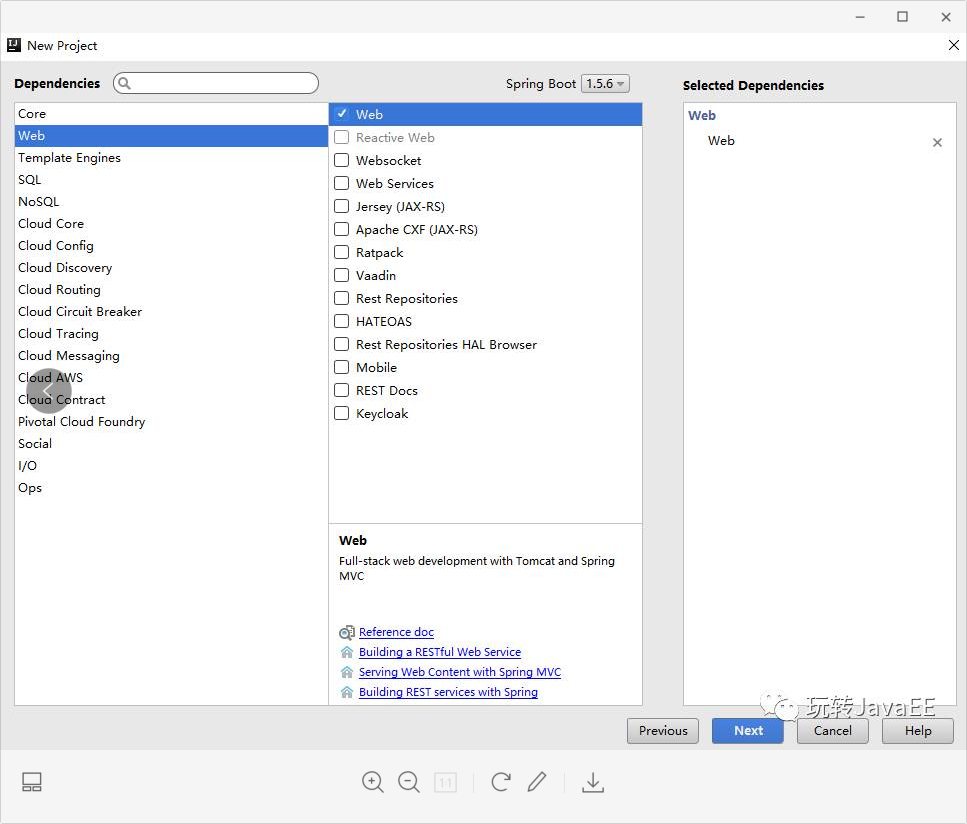Viewport: 967px width, 824px height.
Task: Focus the Dependencies search field
Action: click(x=216, y=83)
